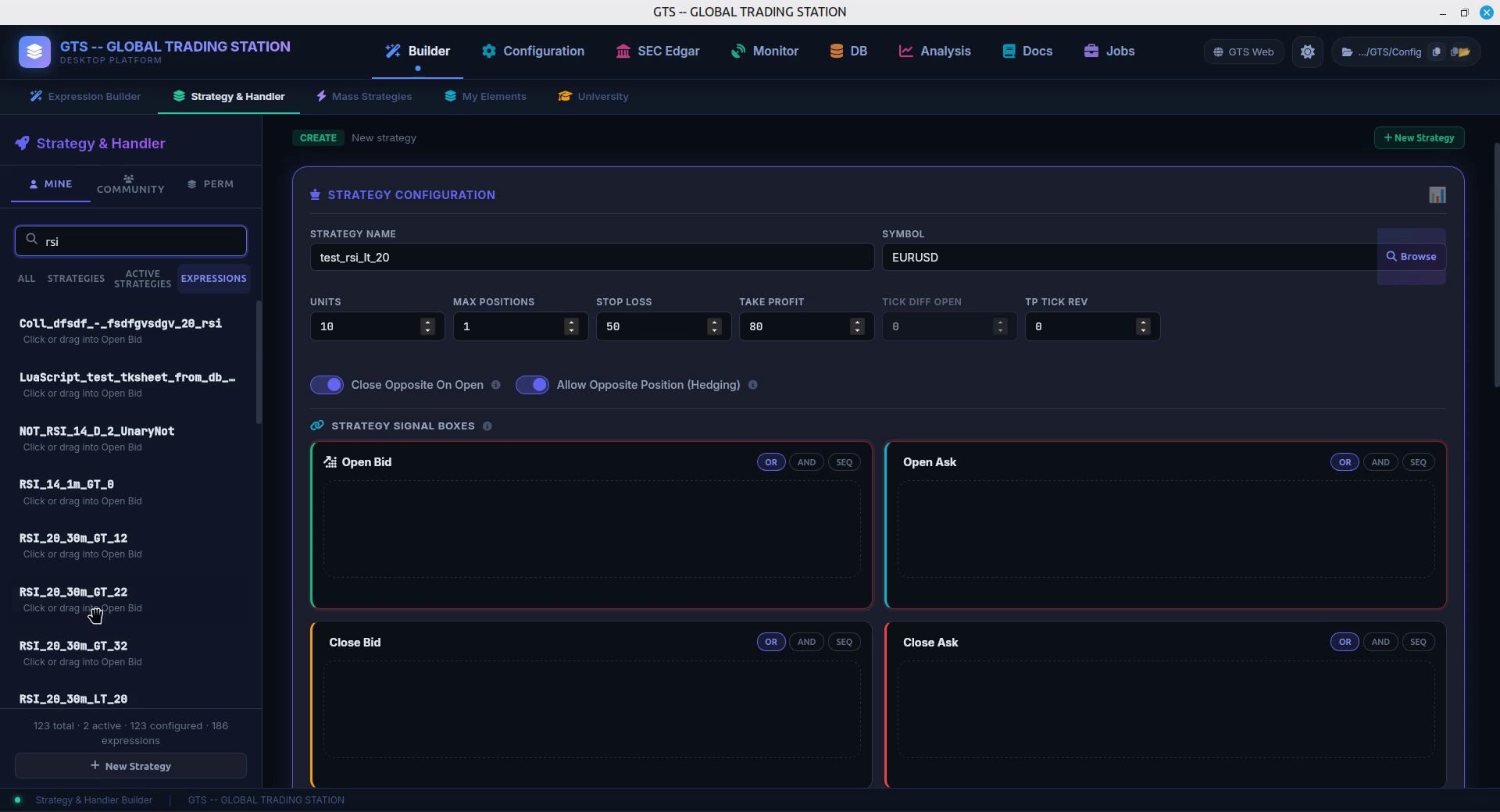Switch to the Expression Builder sub-tab
This screenshot has height=812, width=1500.
point(85,96)
